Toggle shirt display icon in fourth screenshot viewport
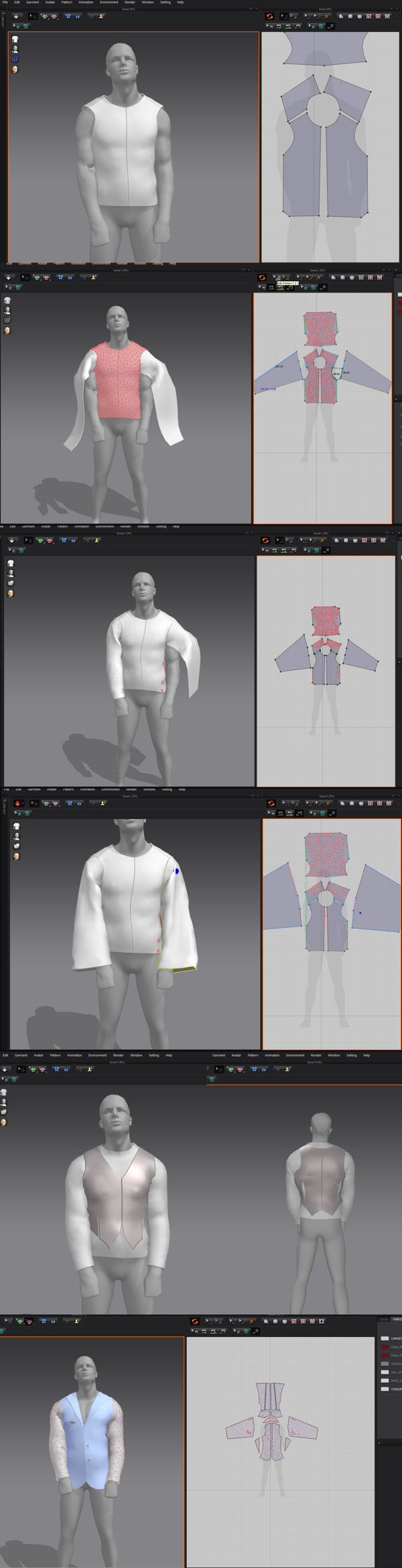This screenshot has height=1568, width=402. pos(16,826)
